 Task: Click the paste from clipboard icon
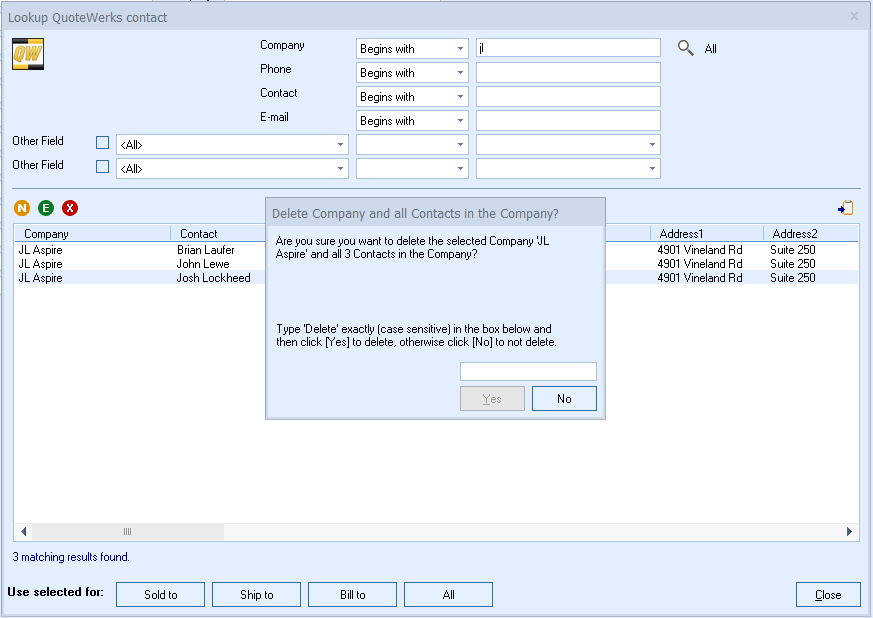[845, 208]
